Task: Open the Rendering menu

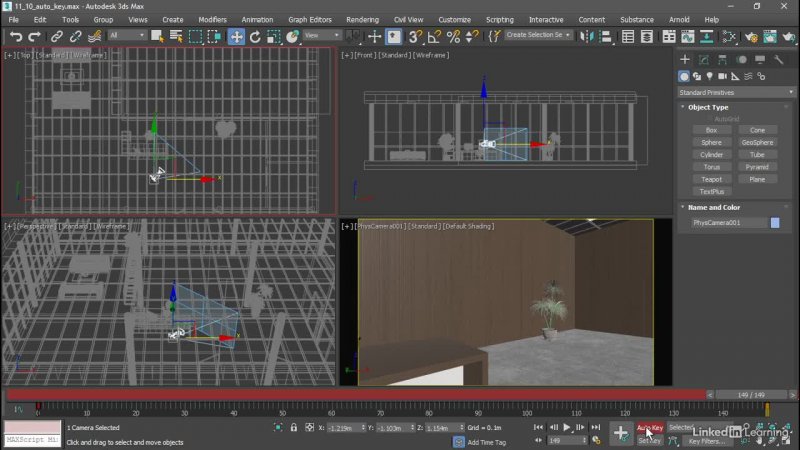Action: (362, 19)
